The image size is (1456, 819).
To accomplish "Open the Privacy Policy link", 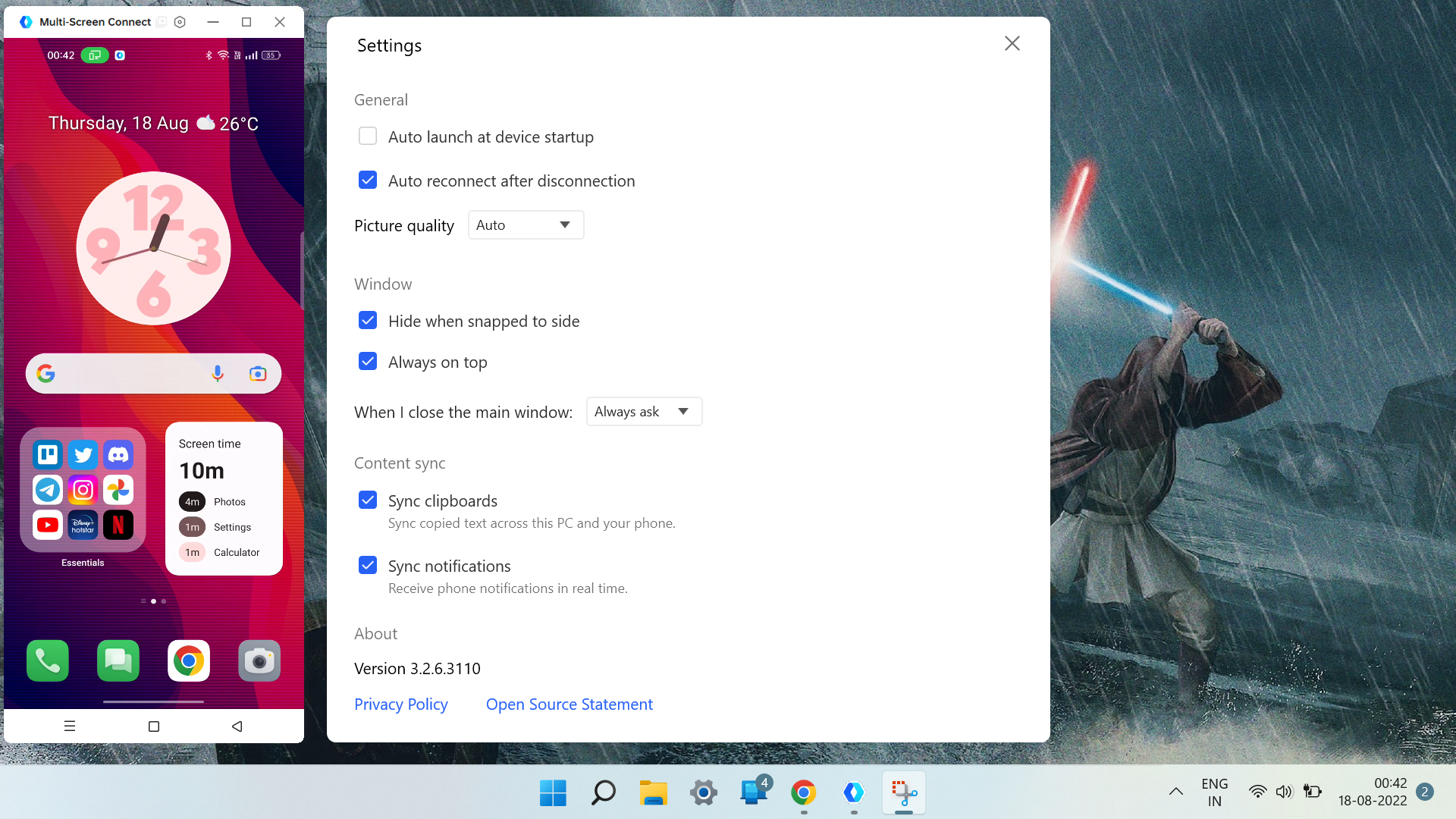I will (401, 704).
